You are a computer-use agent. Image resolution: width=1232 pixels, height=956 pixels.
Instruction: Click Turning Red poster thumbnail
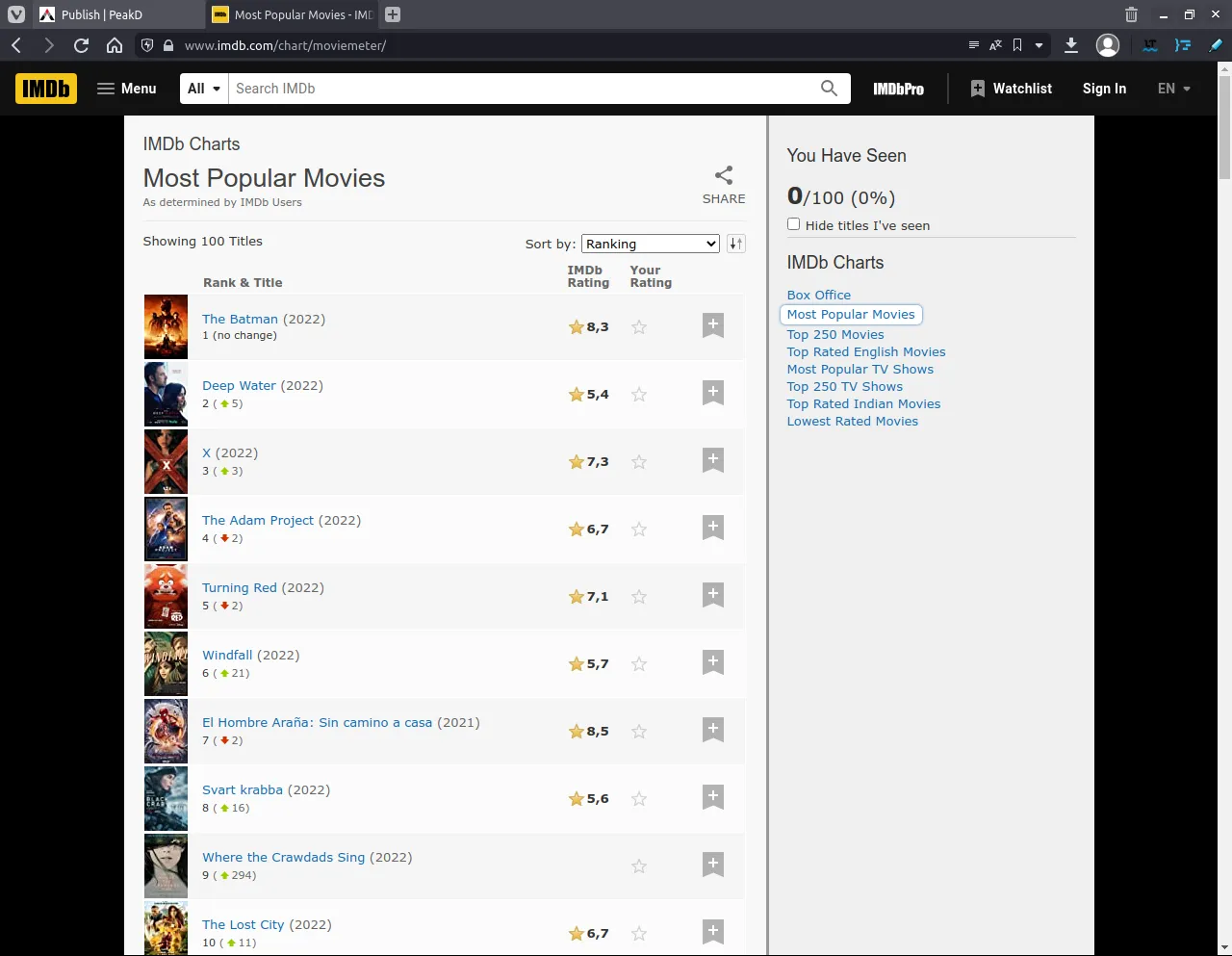pos(166,597)
